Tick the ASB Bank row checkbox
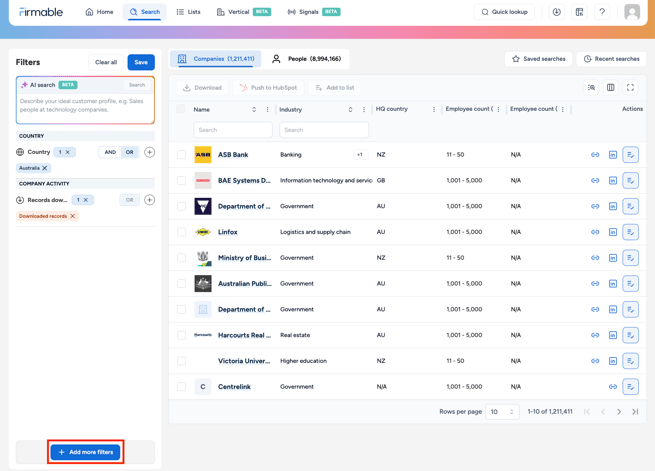 pos(181,155)
